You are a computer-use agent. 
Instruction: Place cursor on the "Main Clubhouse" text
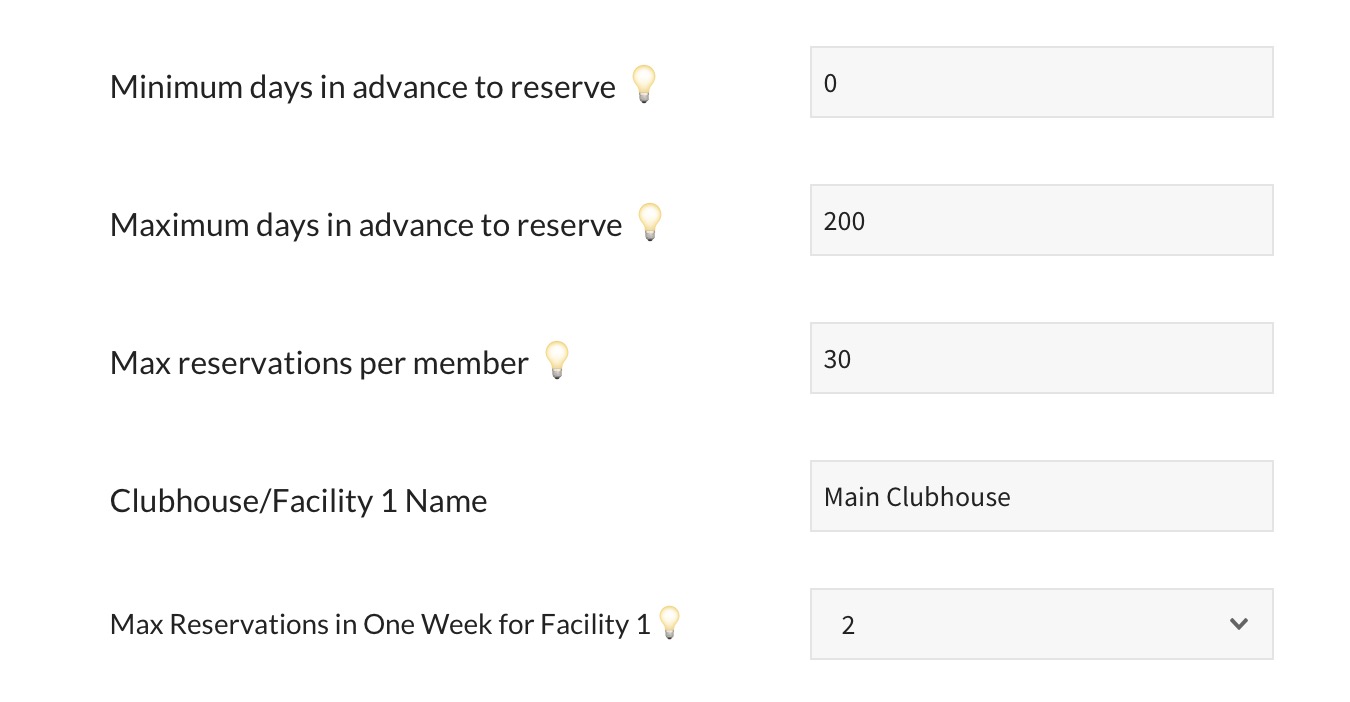(x=917, y=497)
